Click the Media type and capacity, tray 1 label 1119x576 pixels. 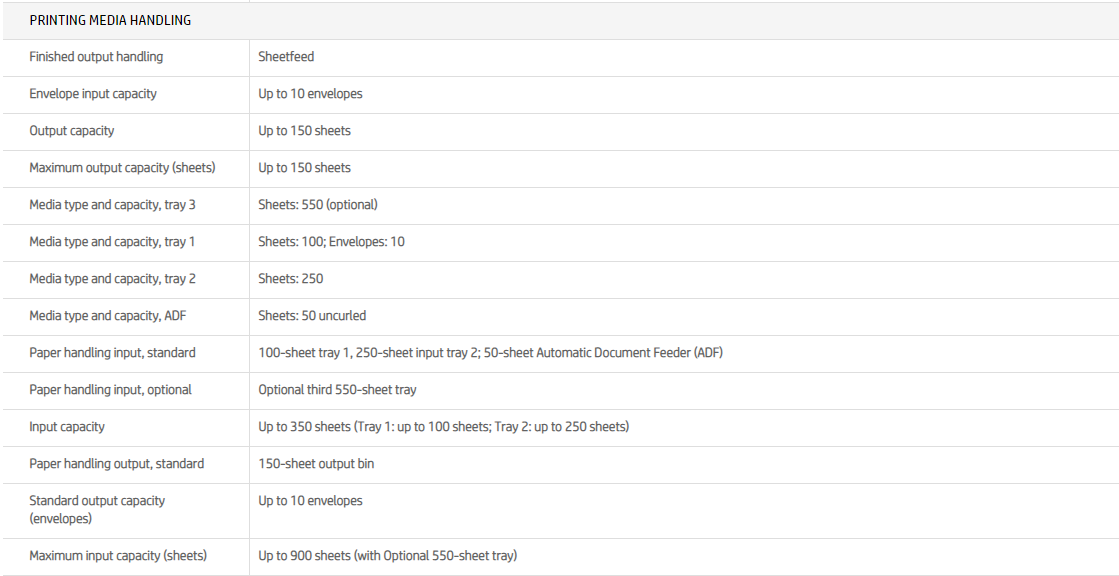click(x=112, y=242)
